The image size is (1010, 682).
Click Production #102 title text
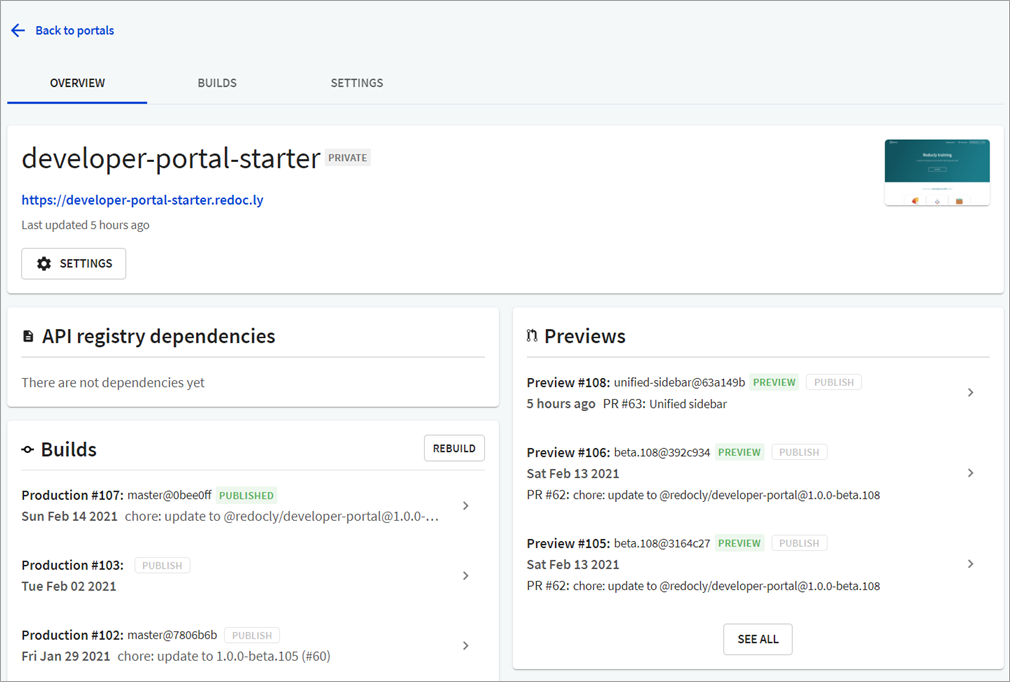(x=72, y=636)
